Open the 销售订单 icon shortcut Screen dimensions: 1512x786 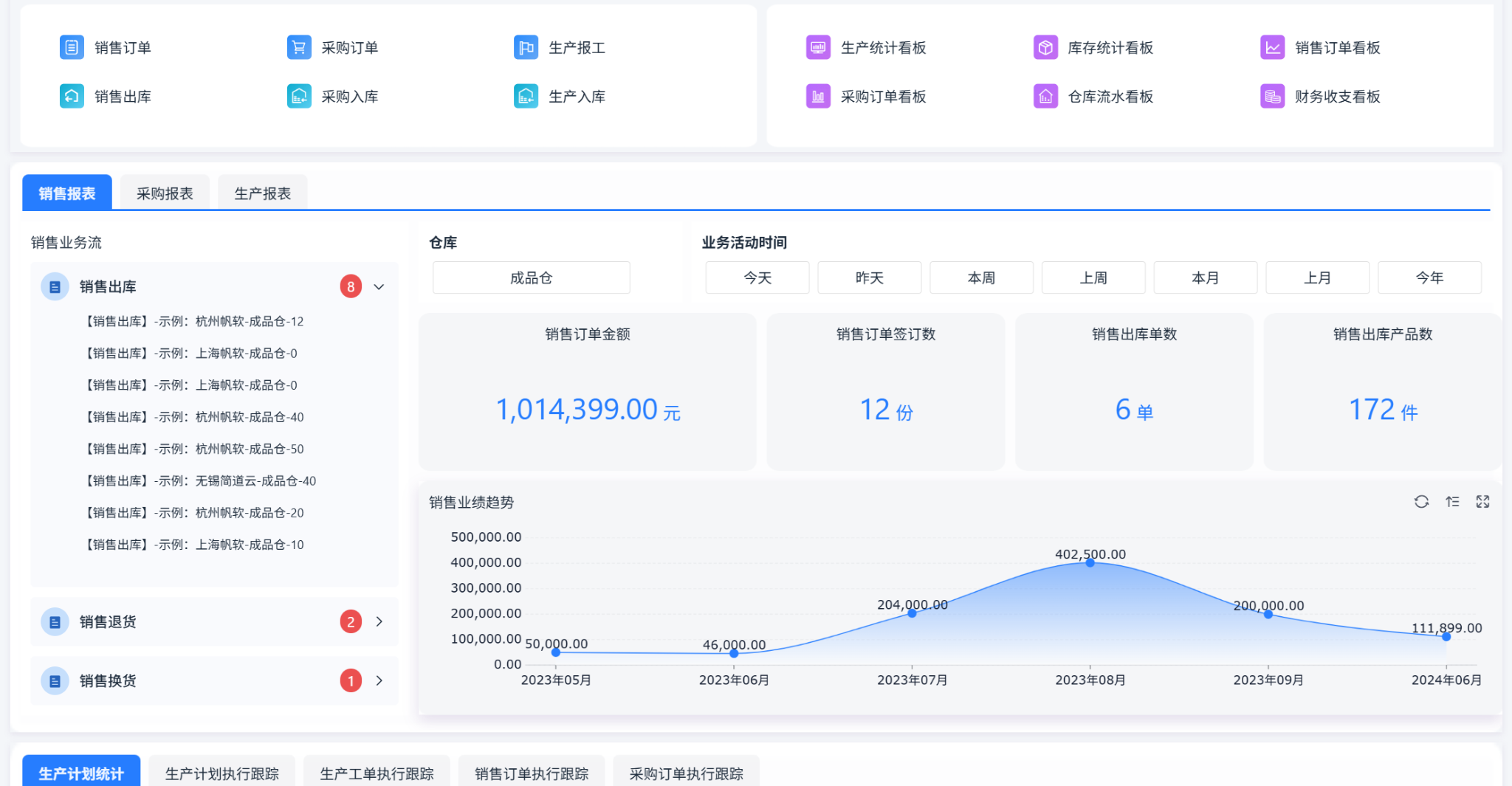point(72,48)
